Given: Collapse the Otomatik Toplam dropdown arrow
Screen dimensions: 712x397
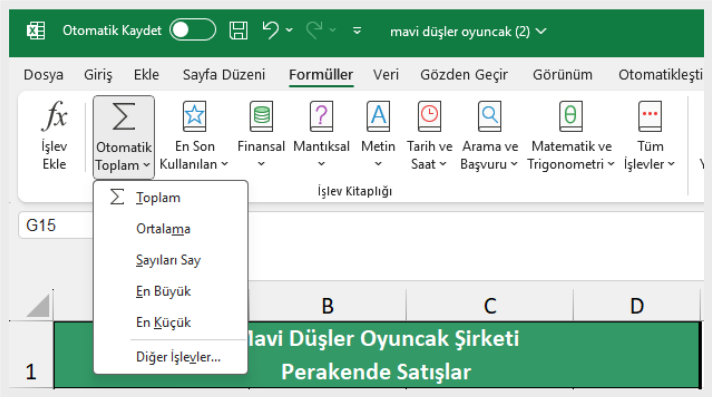Looking at the screenshot, I should [x=146, y=165].
